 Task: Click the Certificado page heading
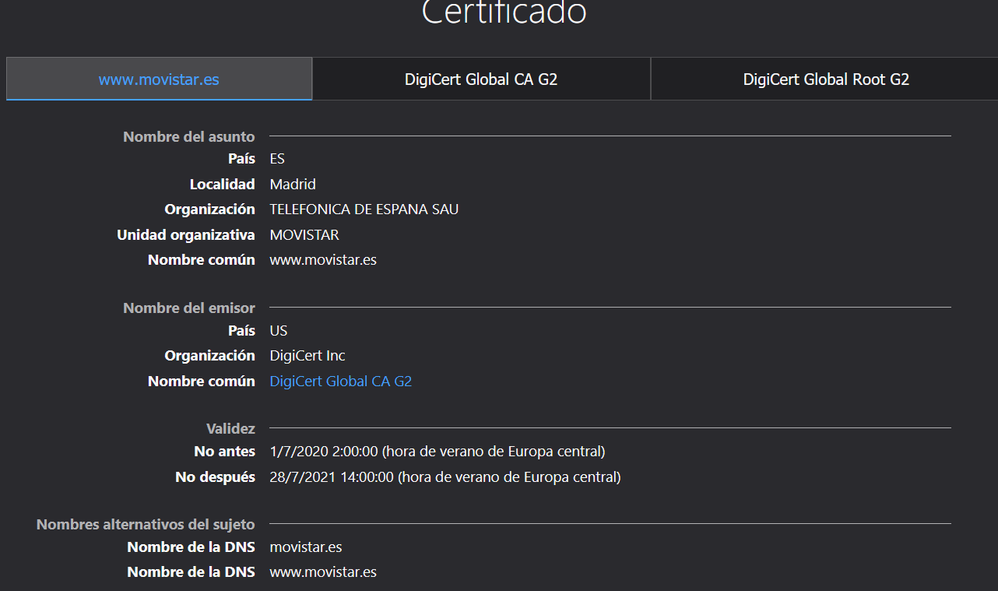[503, 13]
